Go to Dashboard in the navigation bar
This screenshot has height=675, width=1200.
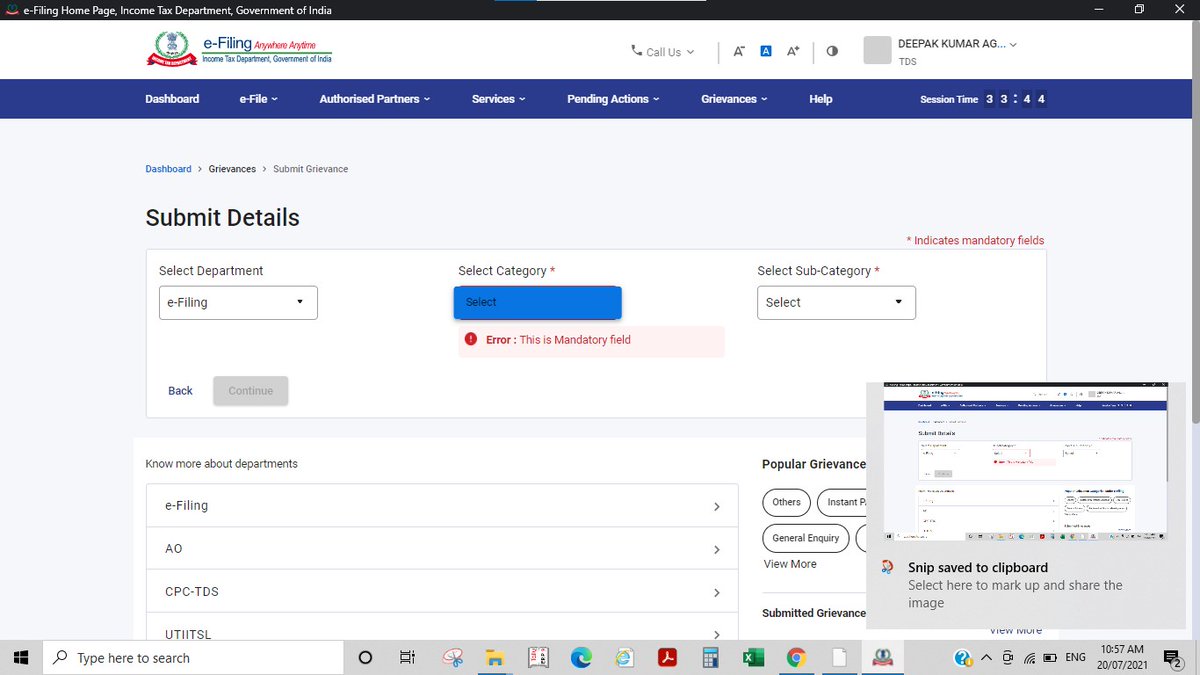(172, 99)
